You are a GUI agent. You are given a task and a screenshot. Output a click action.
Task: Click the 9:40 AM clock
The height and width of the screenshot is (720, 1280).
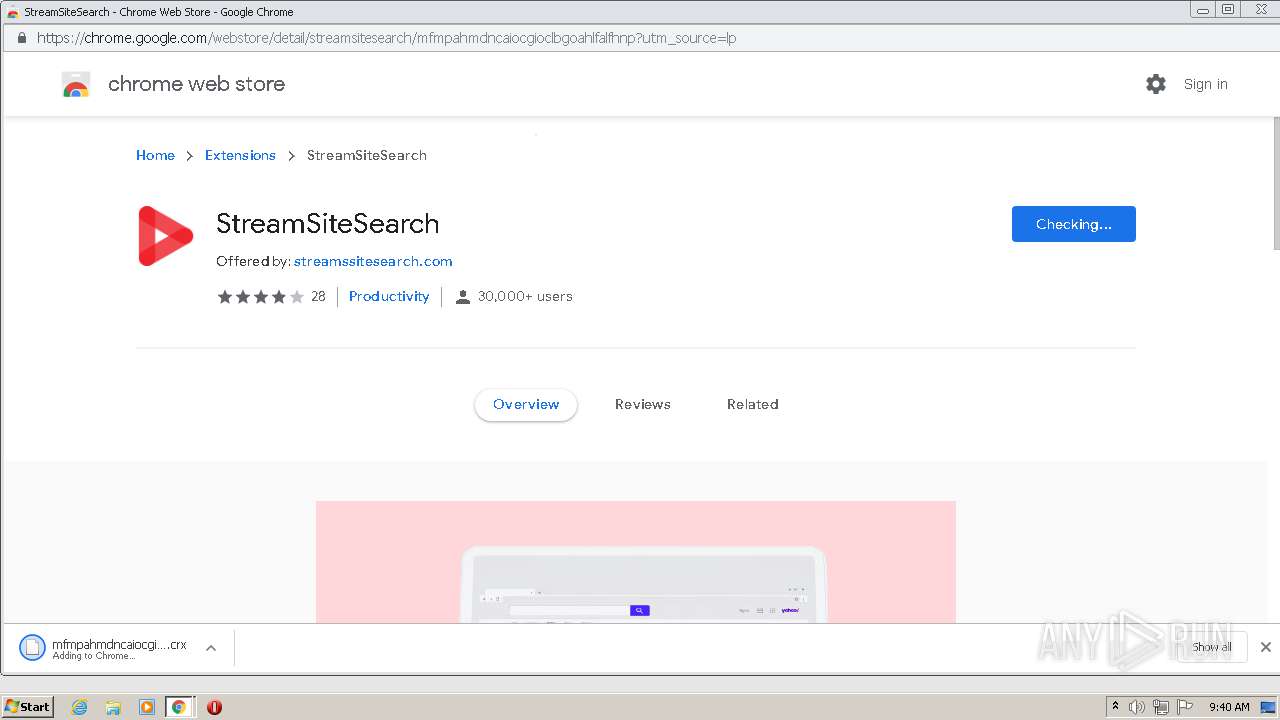pyautogui.click(x=1229, y=707)
